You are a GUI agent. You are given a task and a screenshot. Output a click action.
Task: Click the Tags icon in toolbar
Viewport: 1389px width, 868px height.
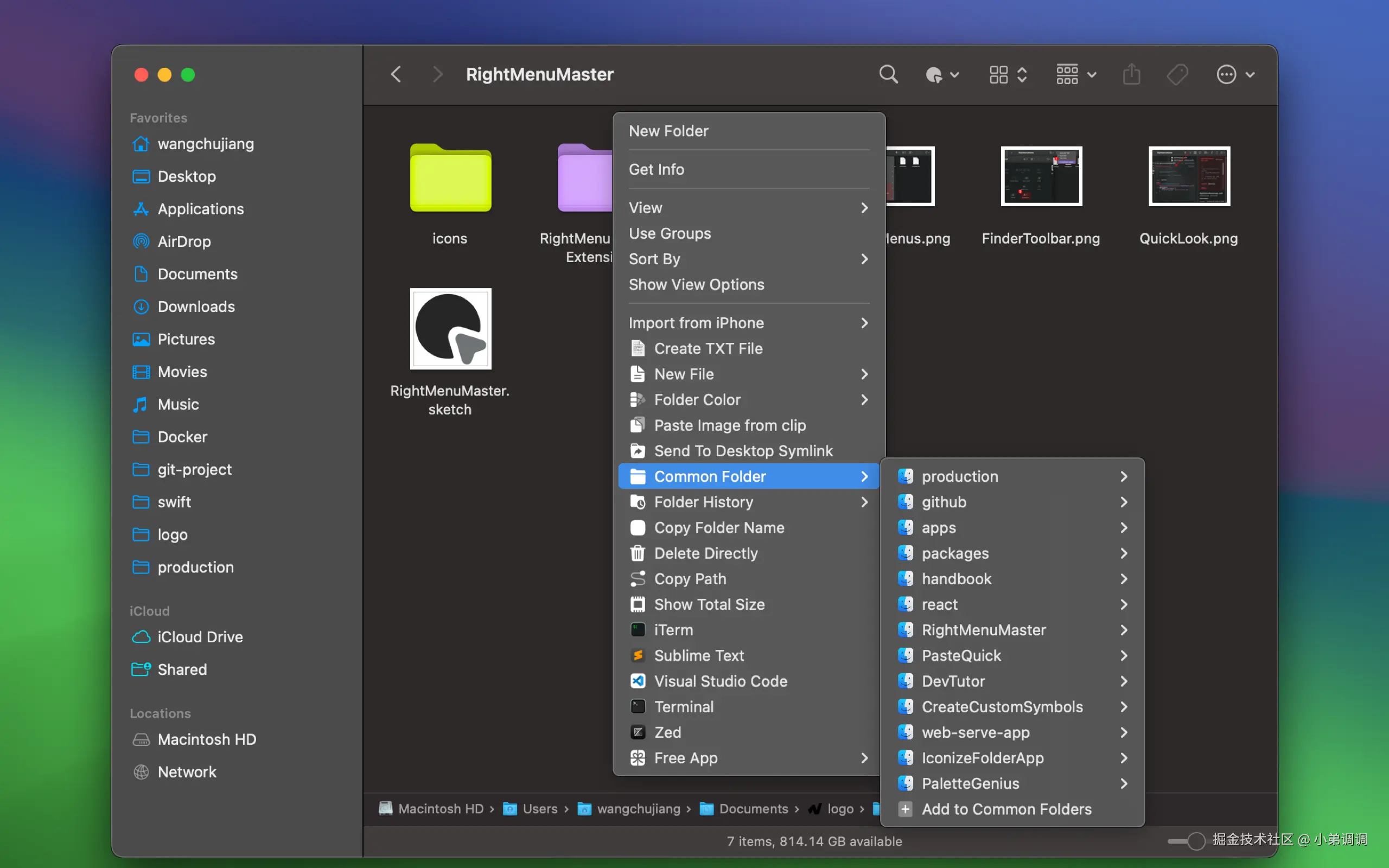coord(1177,74)
